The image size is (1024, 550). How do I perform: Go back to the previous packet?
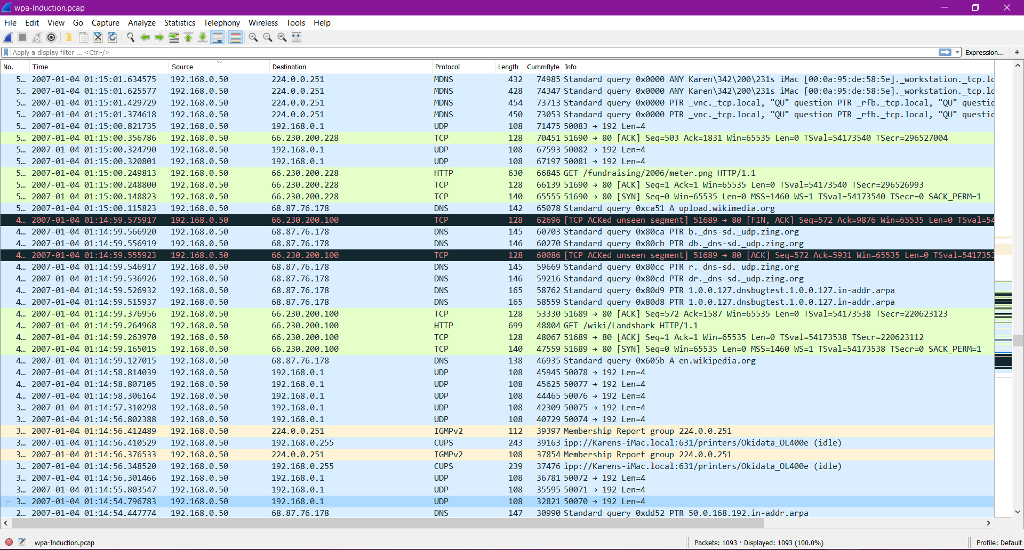click(145, 37)
